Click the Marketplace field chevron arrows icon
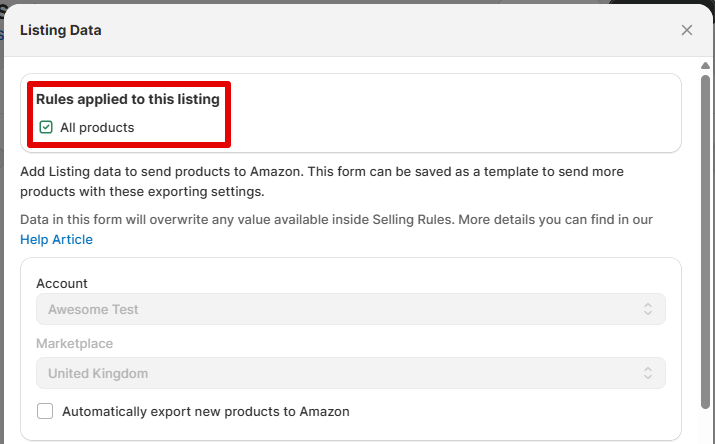This screenshot has height=444, width=715. [x=648, y=374]
